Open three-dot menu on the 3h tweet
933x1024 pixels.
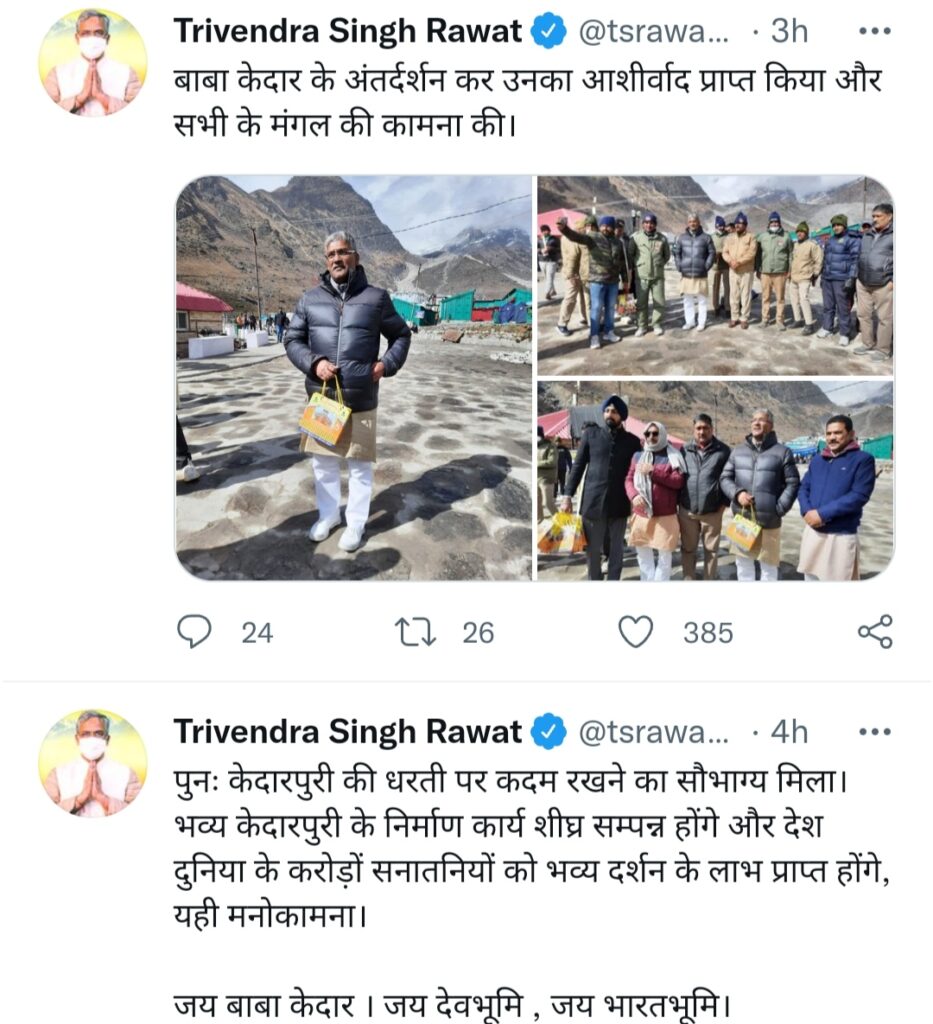[x=875, y=31]
